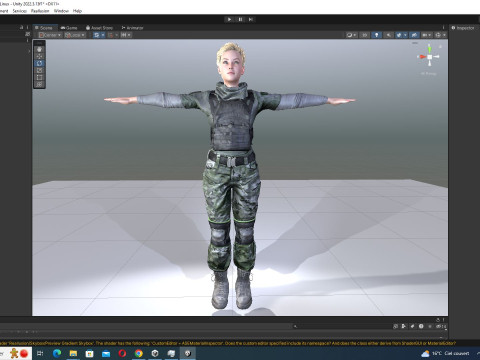This screenshot has width=480, height=360.
Task: Click the shader warning message in status bar
Action: click(x=228, y=343)
